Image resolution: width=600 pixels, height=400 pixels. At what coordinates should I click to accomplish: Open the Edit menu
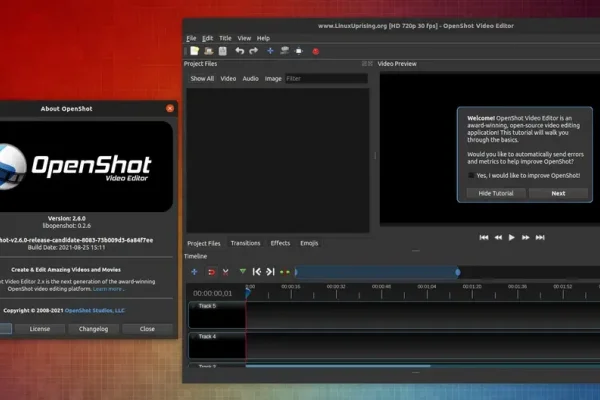207,38
